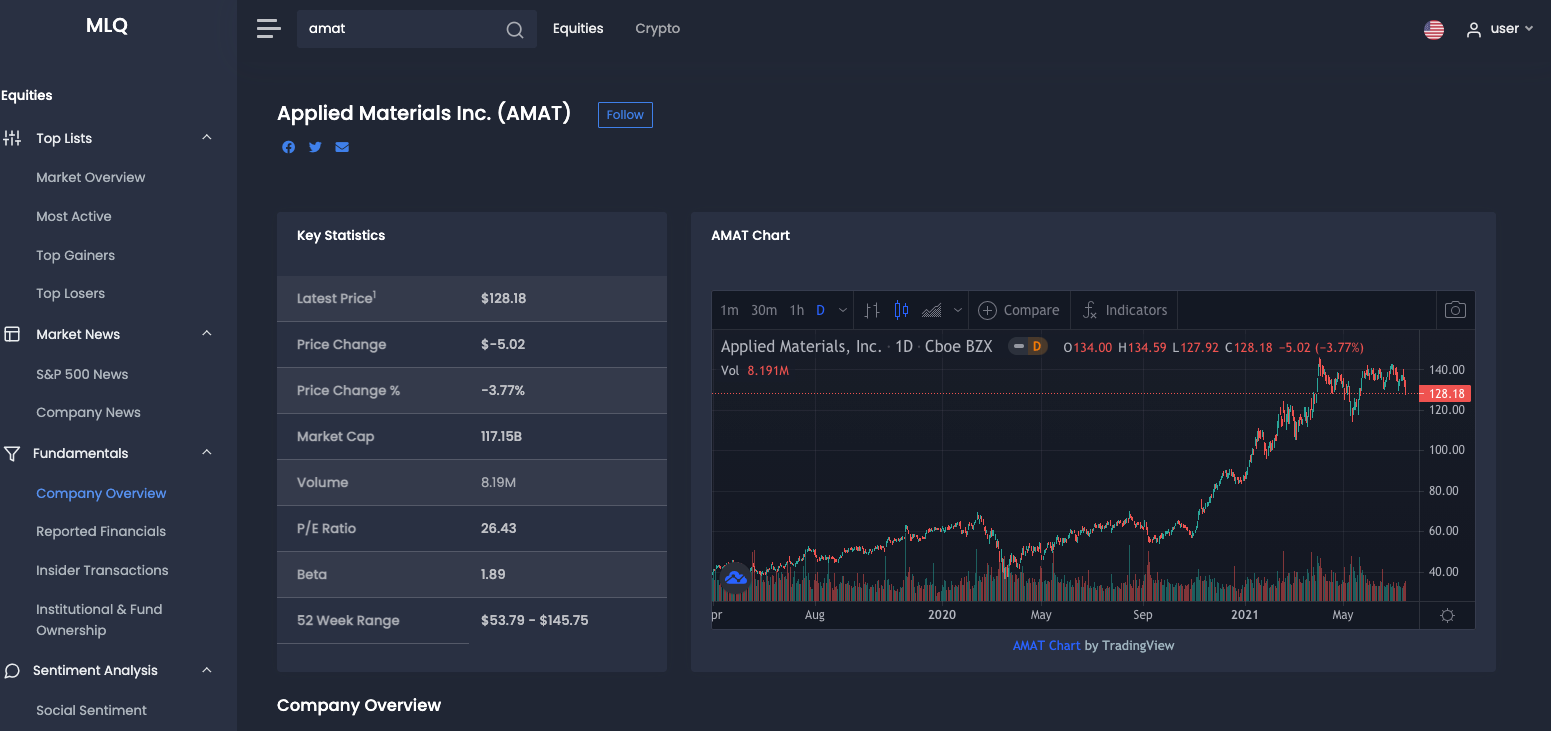The height and width of the screenshot is (731, 1551).
Task: Click the 128.18 price label on axis
Action: click(1445, 394)
